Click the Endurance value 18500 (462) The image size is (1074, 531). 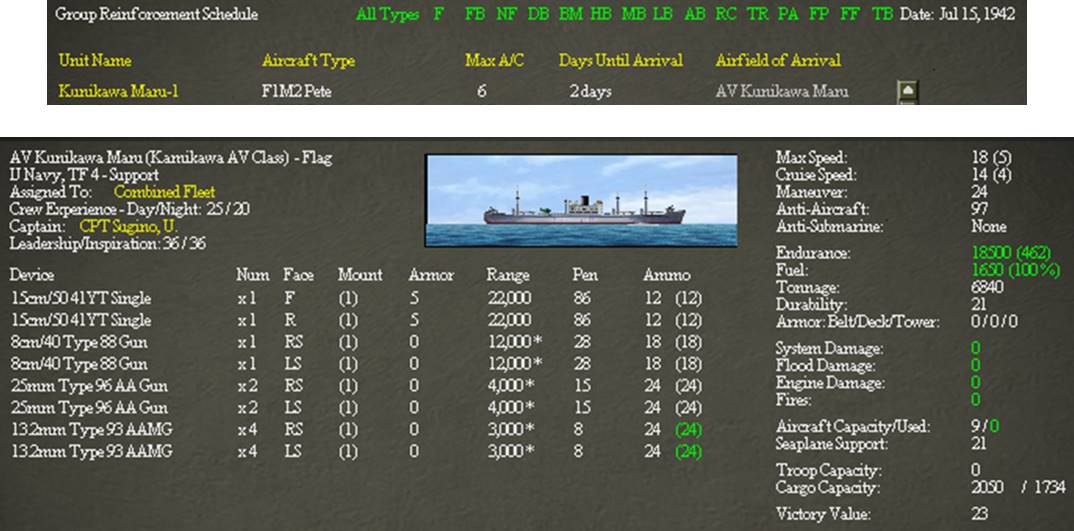[x=1011, y=253]
